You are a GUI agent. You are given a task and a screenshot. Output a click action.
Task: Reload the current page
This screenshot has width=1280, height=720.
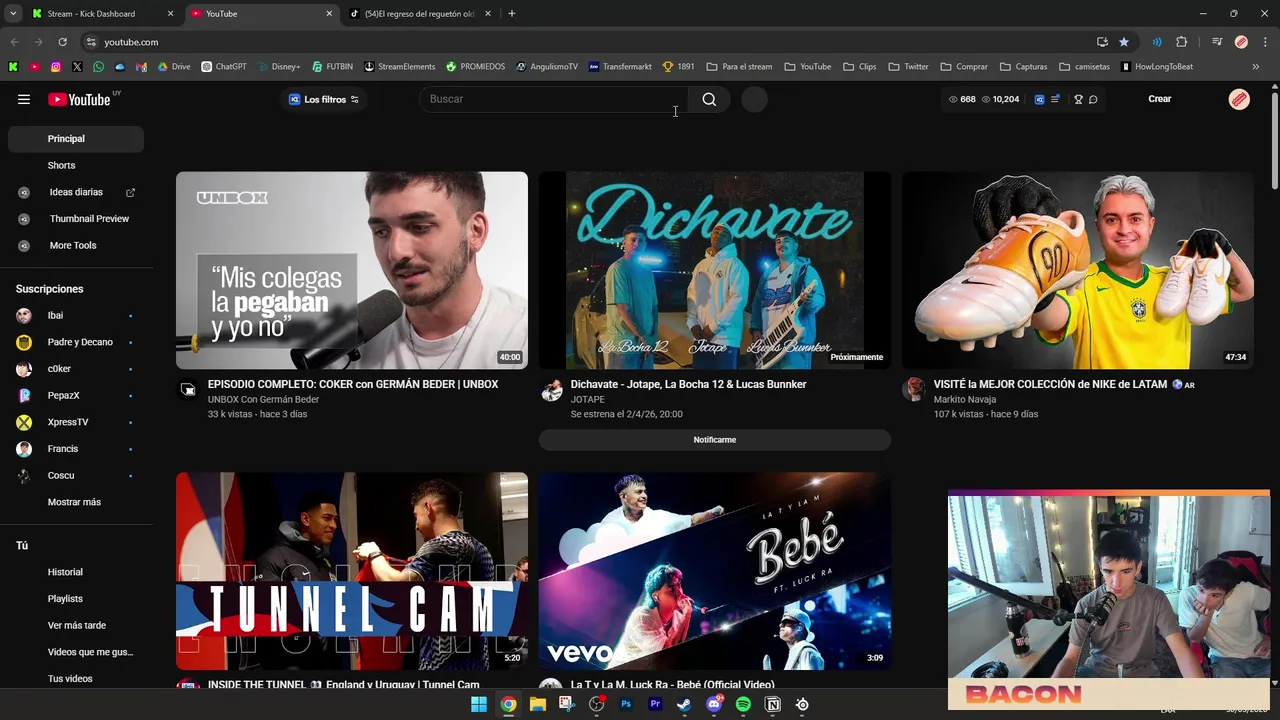tap(62, 42)
